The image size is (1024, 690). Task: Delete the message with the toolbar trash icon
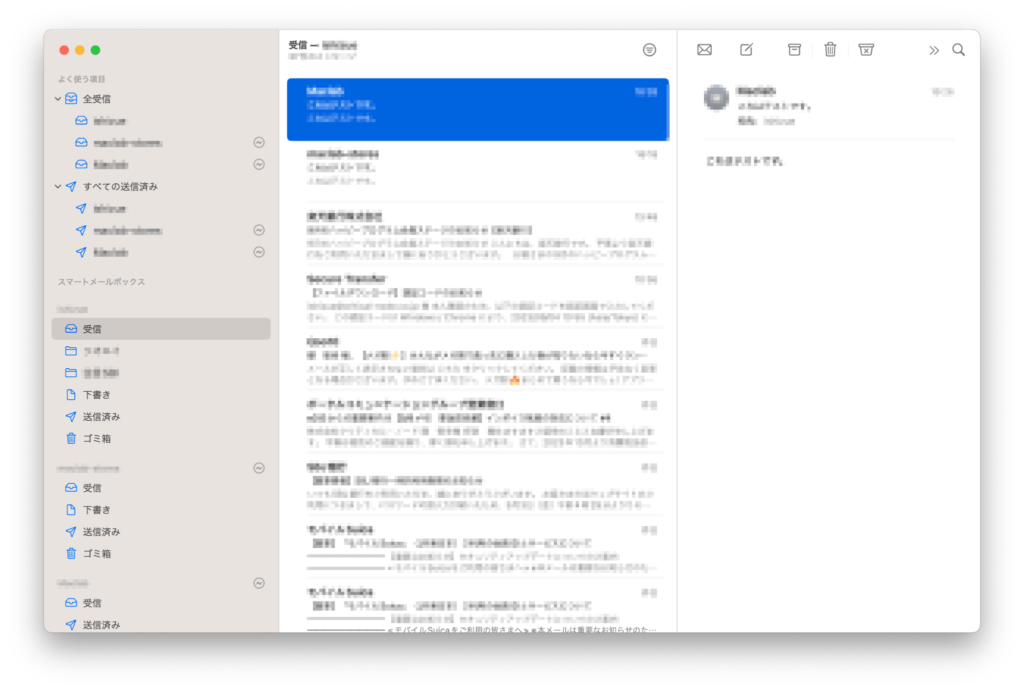(x=830, y=50)
